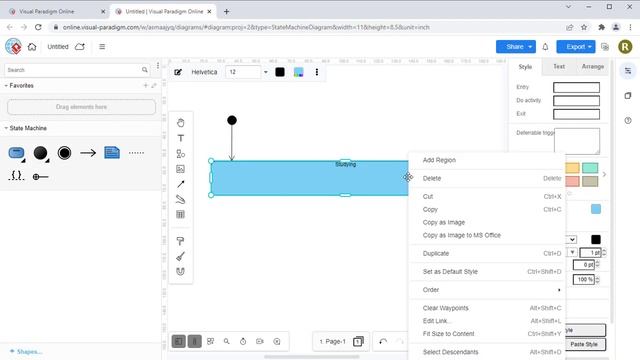Click the zoom magnifier in bottom toolbar

(227, 341)
